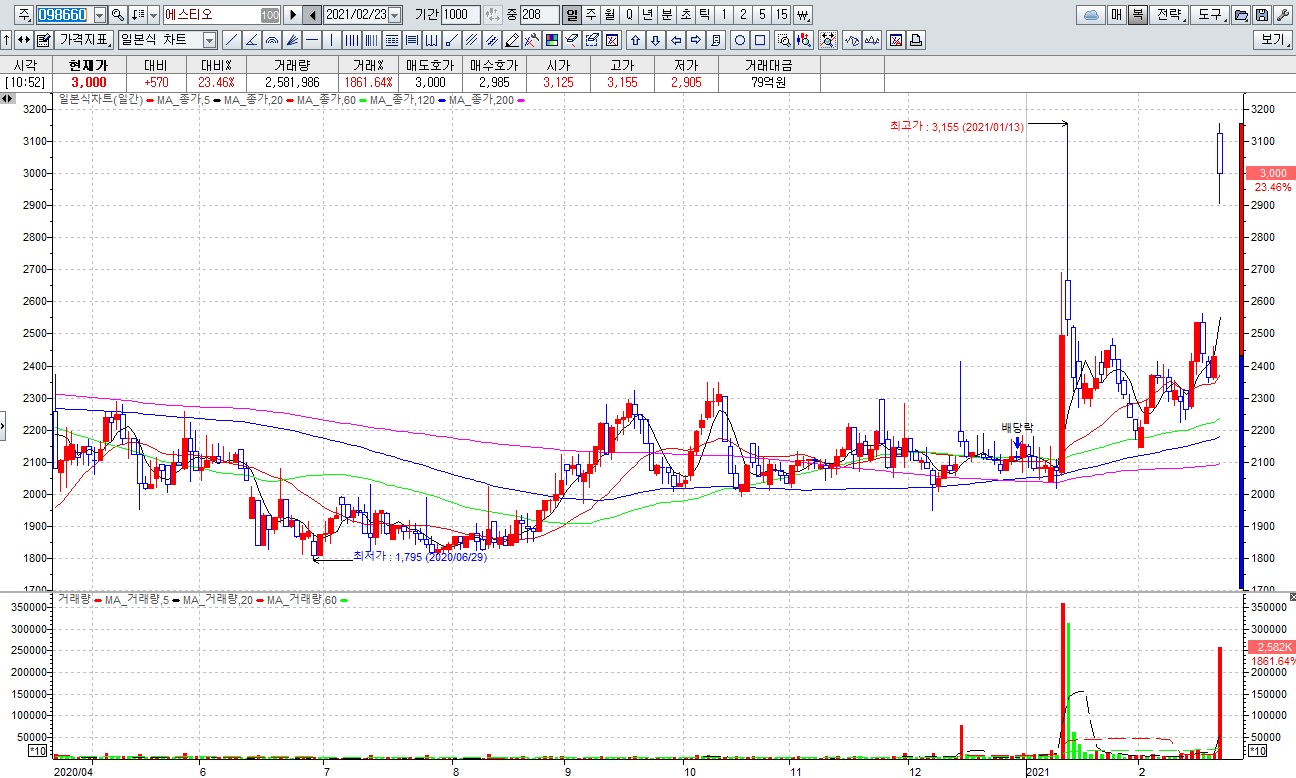Toggle the monthly (월) period button
The width and height of the screenshot is (1296, 778).
click(x=609, y=15)
